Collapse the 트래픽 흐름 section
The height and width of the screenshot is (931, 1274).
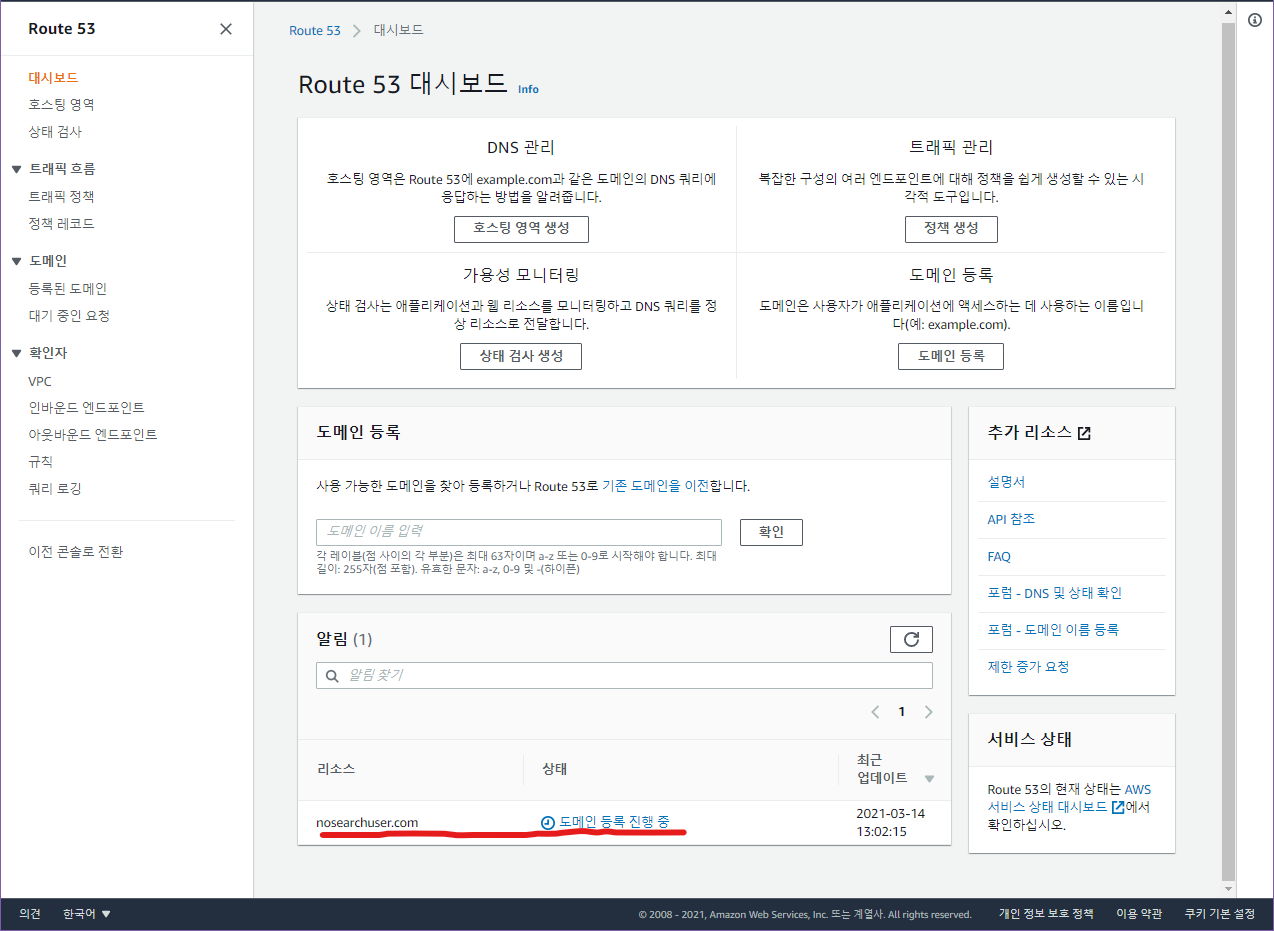pyautogui.click(x=17, y=169)
